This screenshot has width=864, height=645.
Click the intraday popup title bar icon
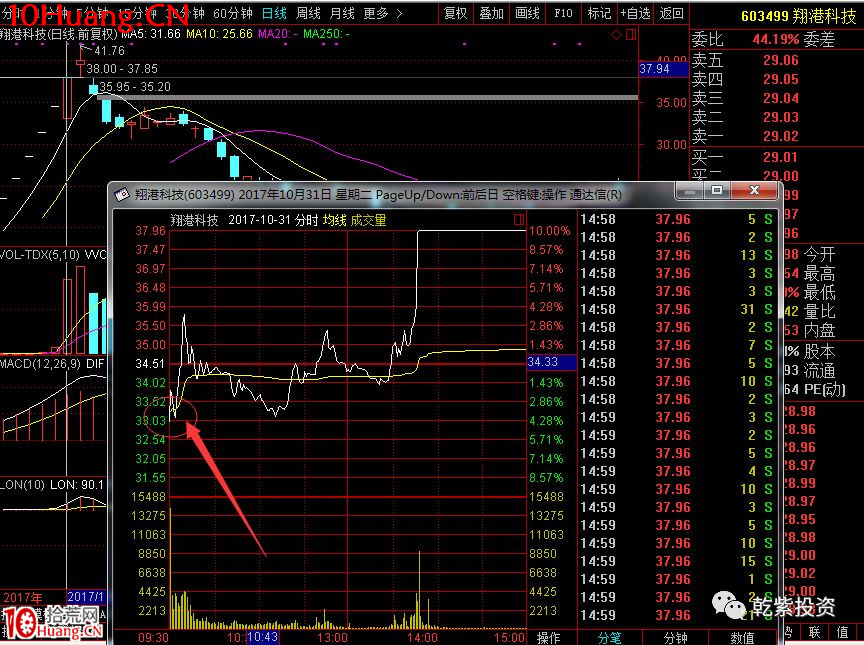122,194
